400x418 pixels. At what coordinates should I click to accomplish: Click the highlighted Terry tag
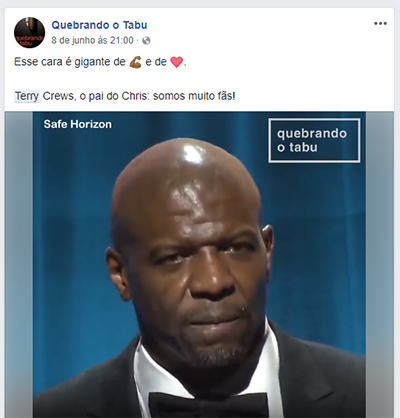pyautogui.click(x=27, y=96)
